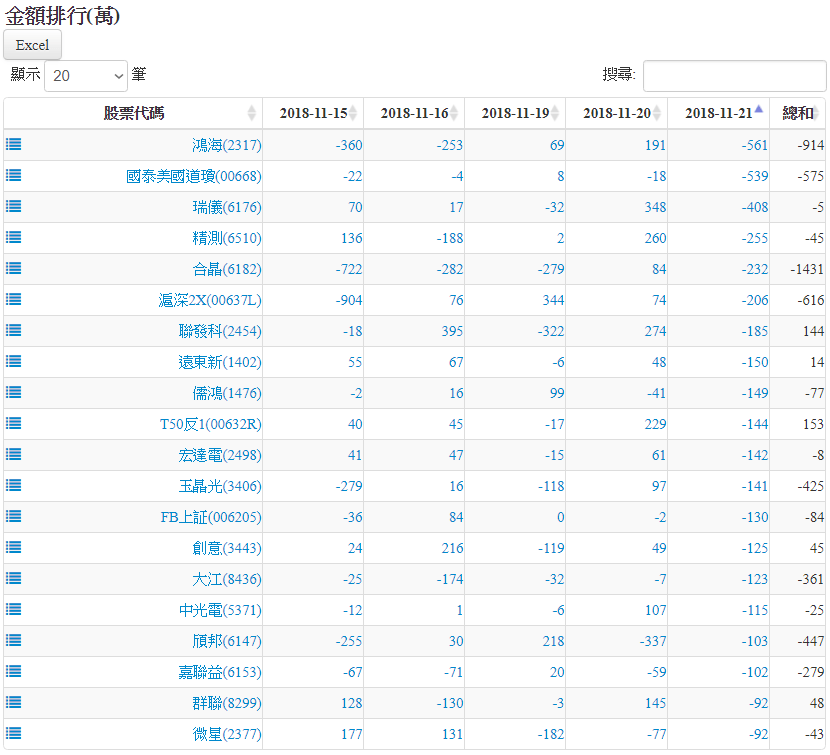
Task: Click the 搜尋 search input field
Action: (x=734, y=75)
